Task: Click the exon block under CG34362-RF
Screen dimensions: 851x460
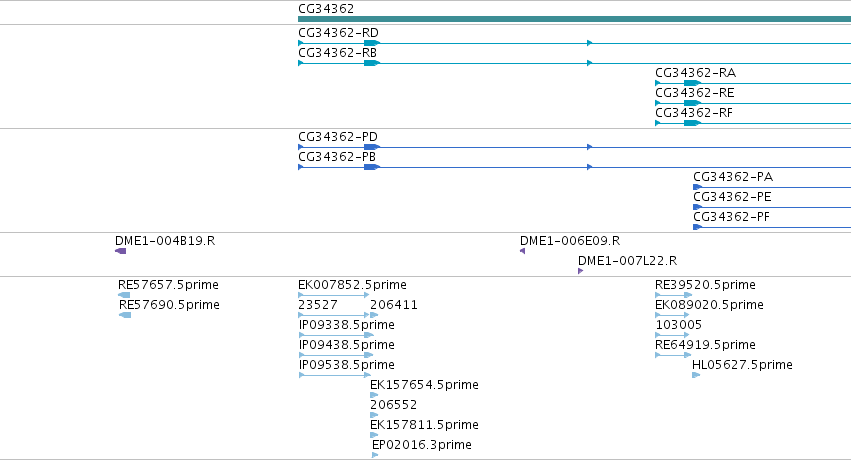Action: (x=692, y=123)
